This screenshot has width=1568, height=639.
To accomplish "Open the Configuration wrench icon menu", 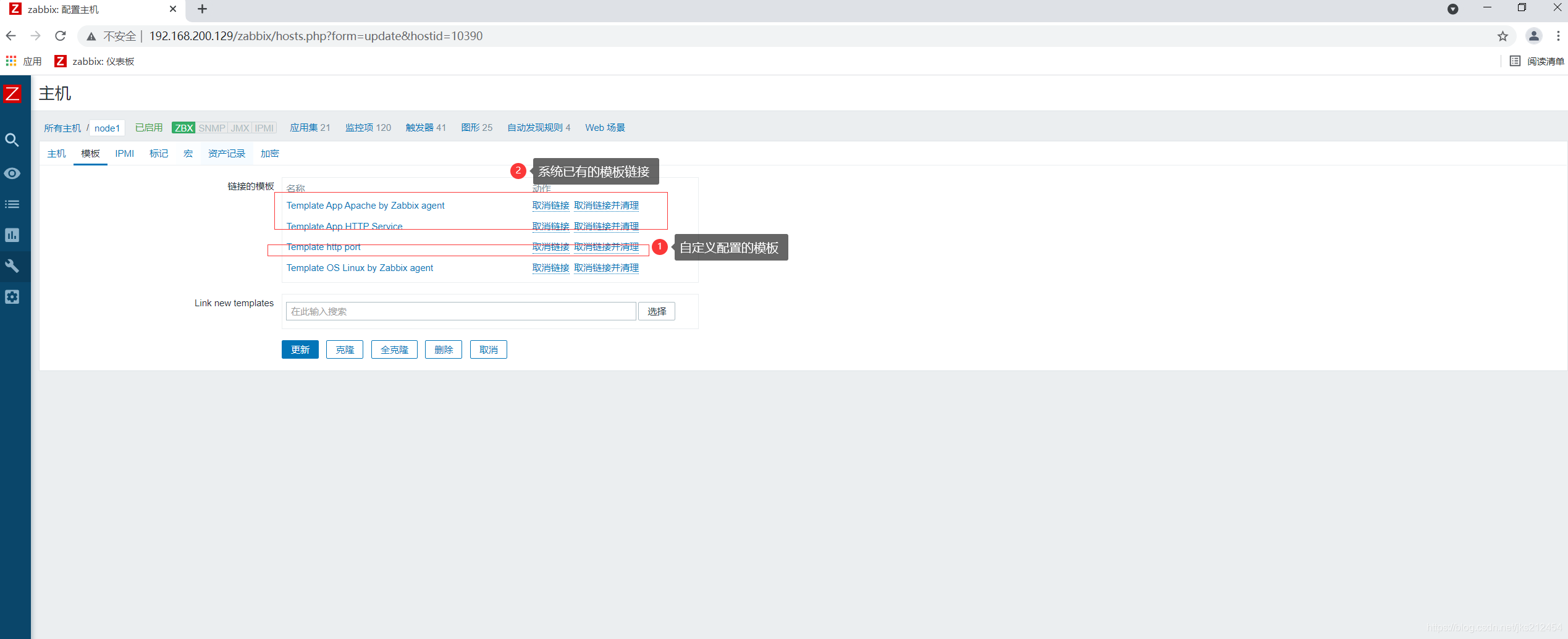I will [x=12, y=266].
